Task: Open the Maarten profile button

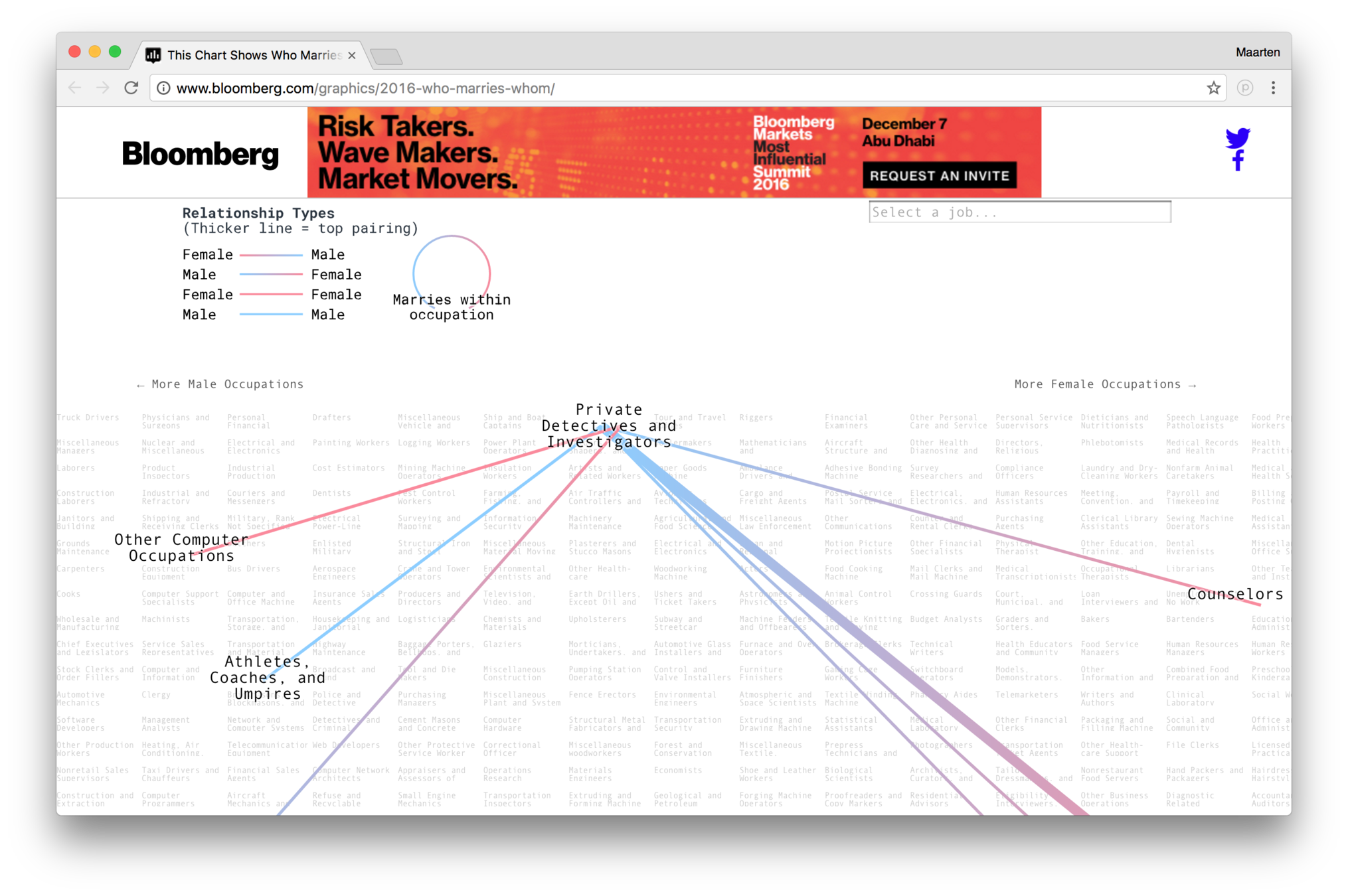Action: pos(1257,52)
